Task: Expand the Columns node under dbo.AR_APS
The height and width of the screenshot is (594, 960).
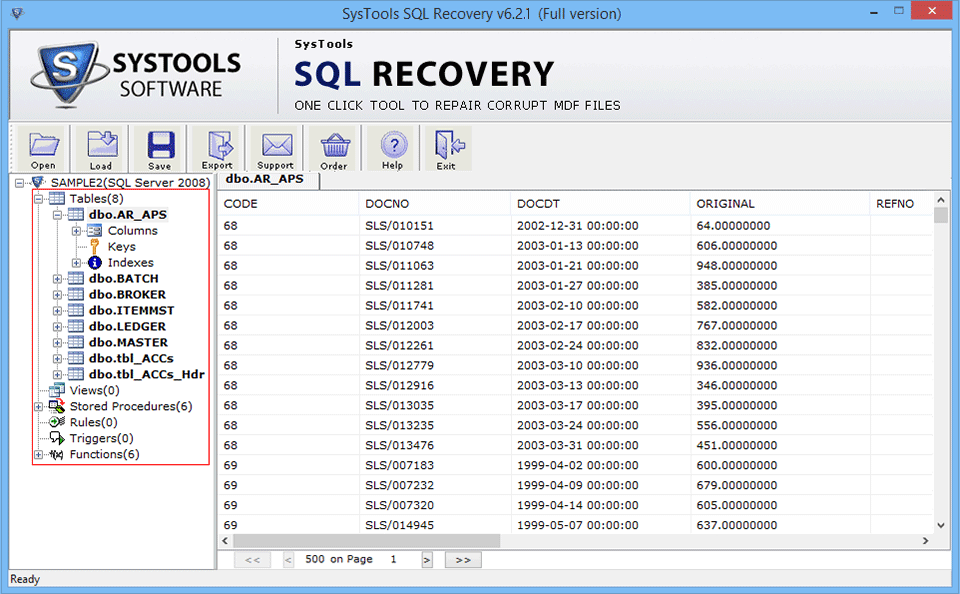Action: 77,230
